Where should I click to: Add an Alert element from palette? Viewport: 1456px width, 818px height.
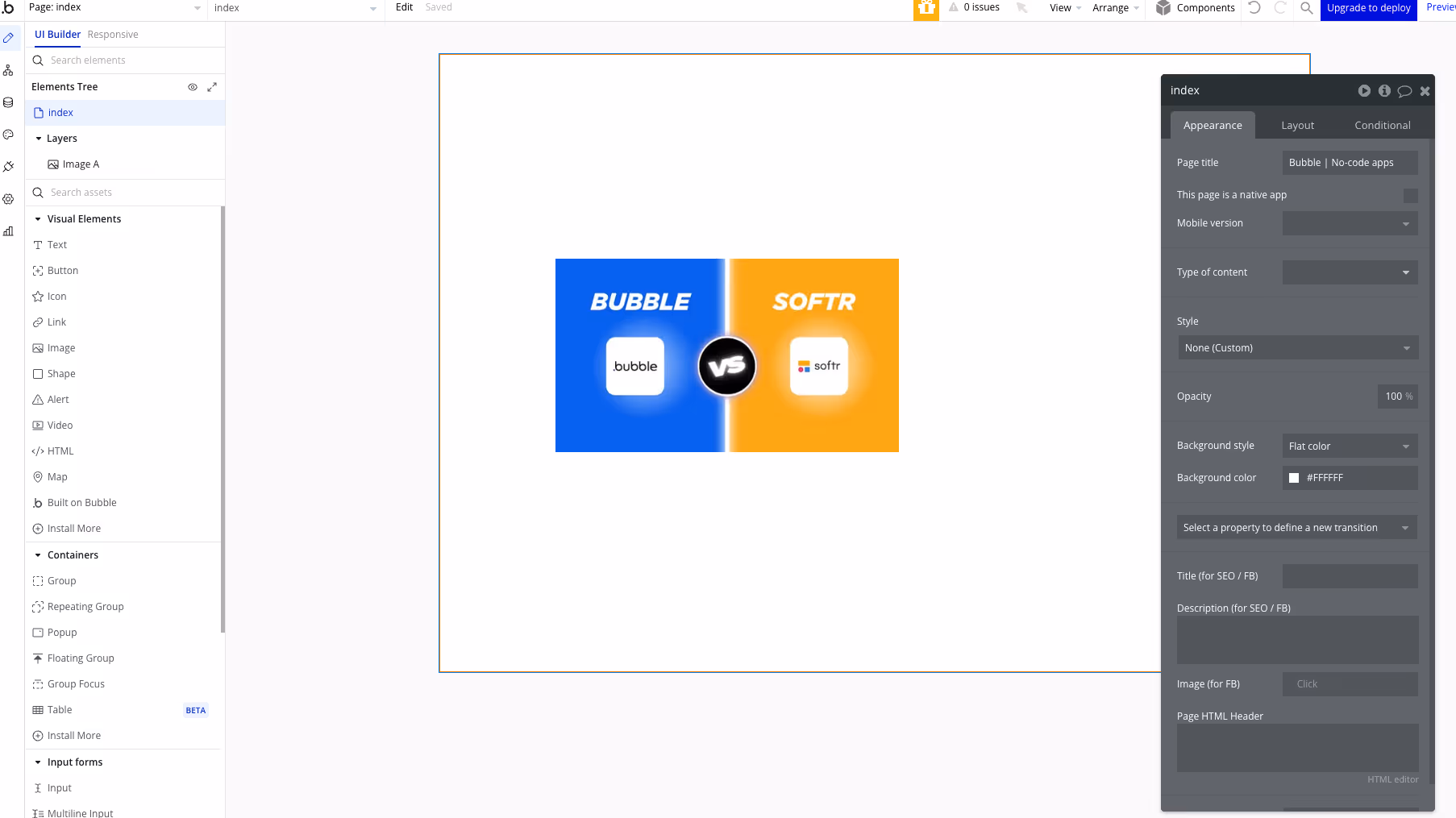[x=58, y=400]
